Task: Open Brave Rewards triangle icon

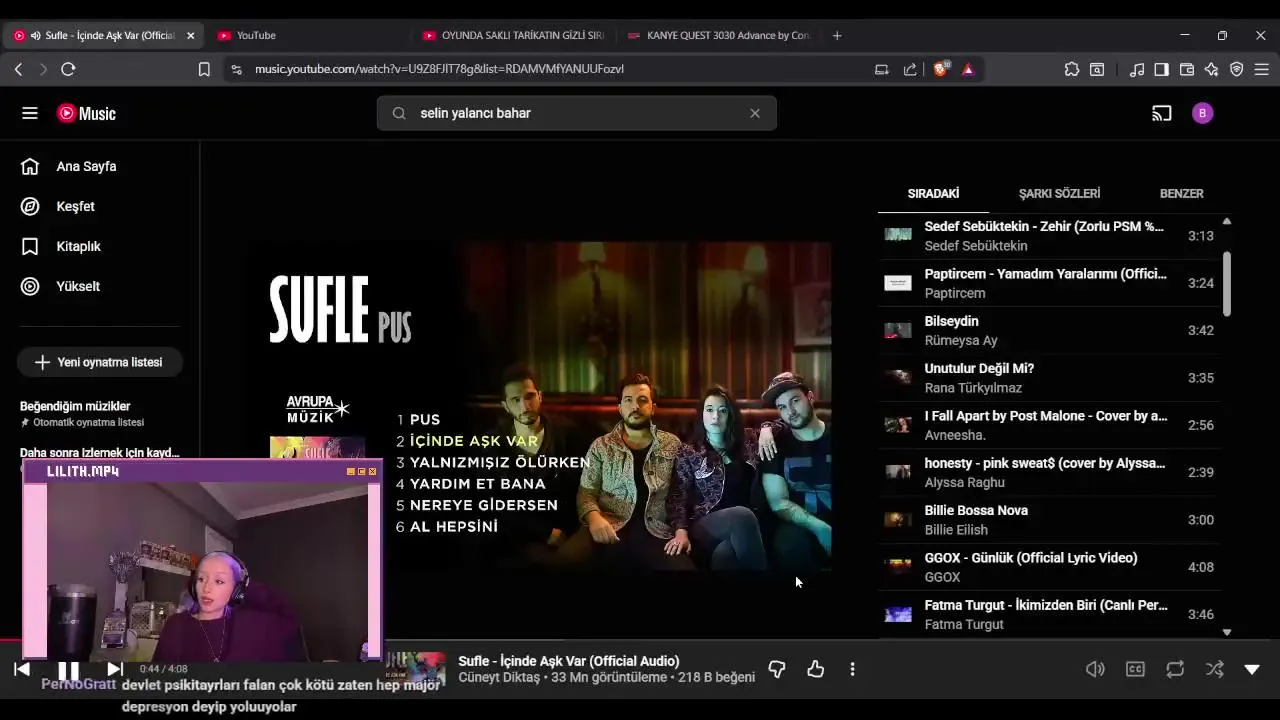Action: coord(968,69)
